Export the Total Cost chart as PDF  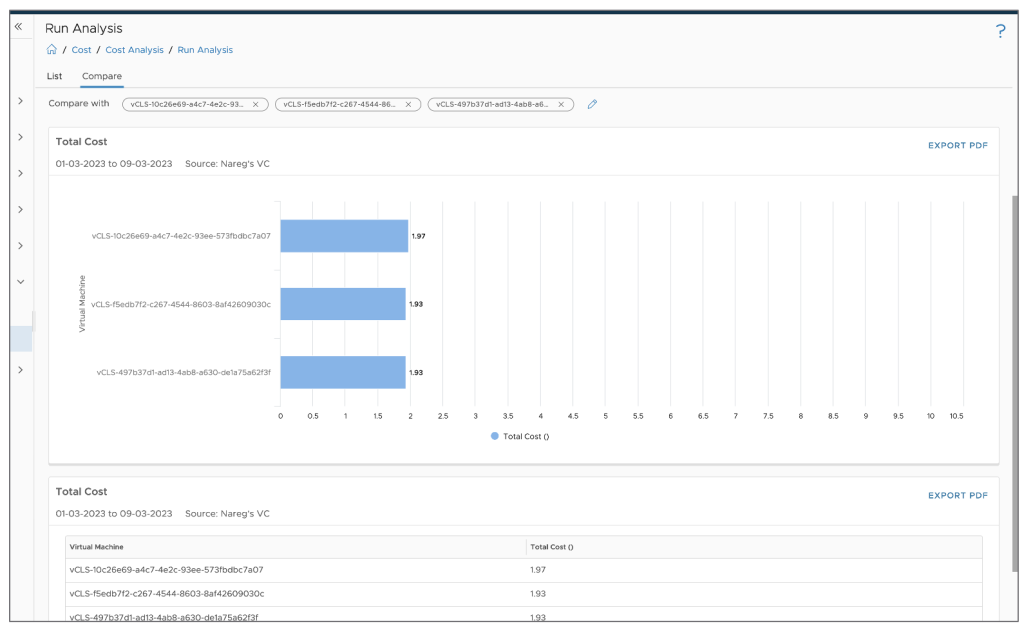957,145
